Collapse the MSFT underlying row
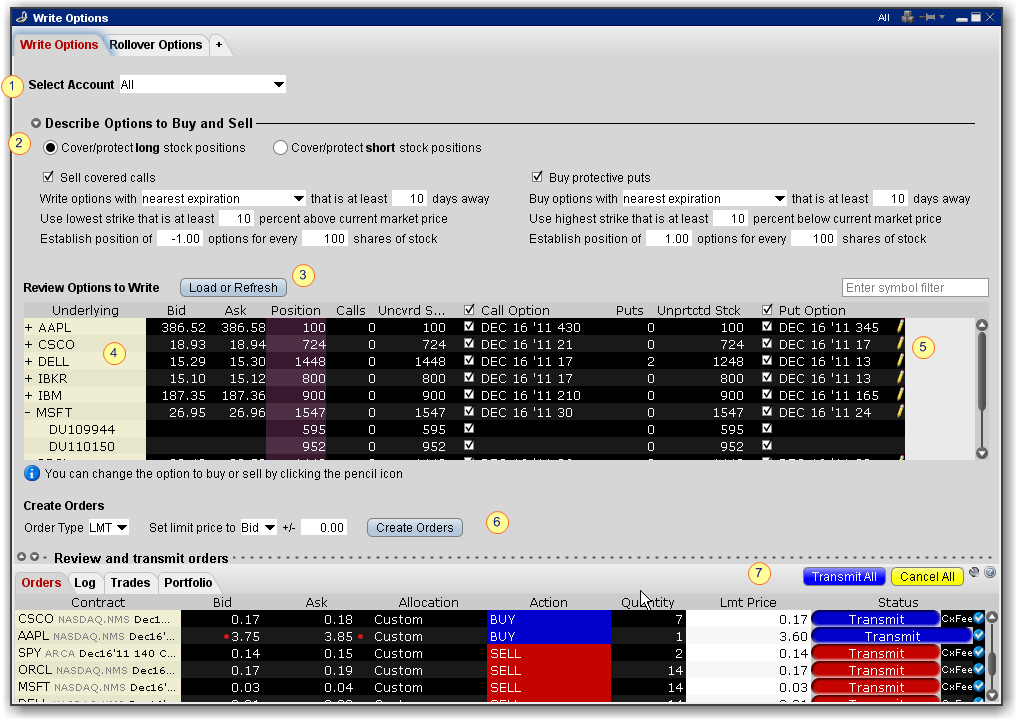Image resolution: width=1016 pixels, height=719 pixels. 29,412
